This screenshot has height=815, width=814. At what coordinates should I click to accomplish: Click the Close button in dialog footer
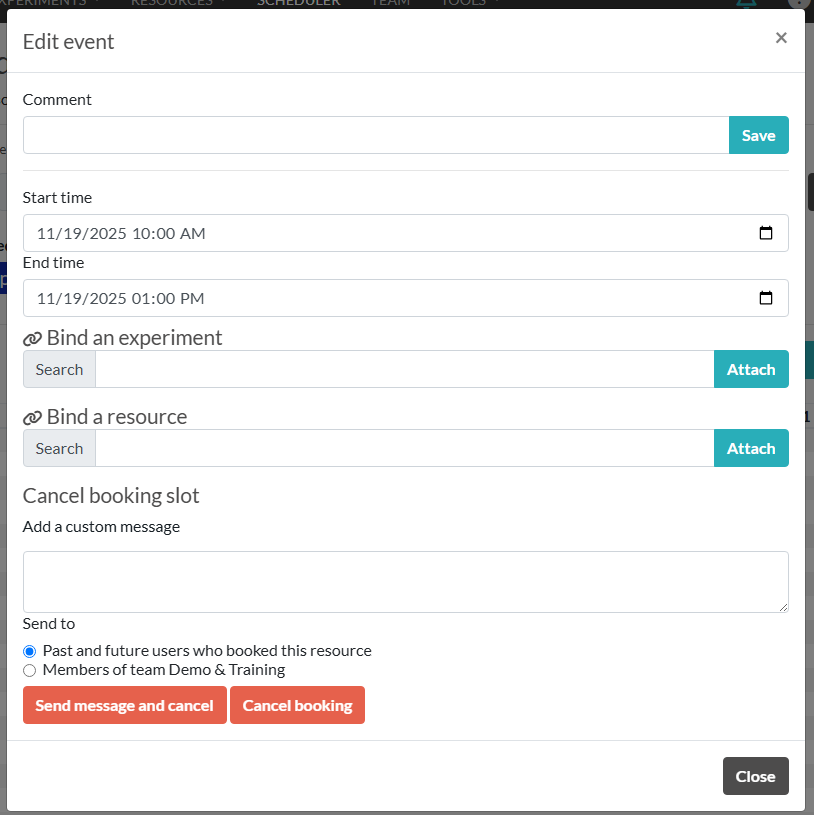pos(755,776)
